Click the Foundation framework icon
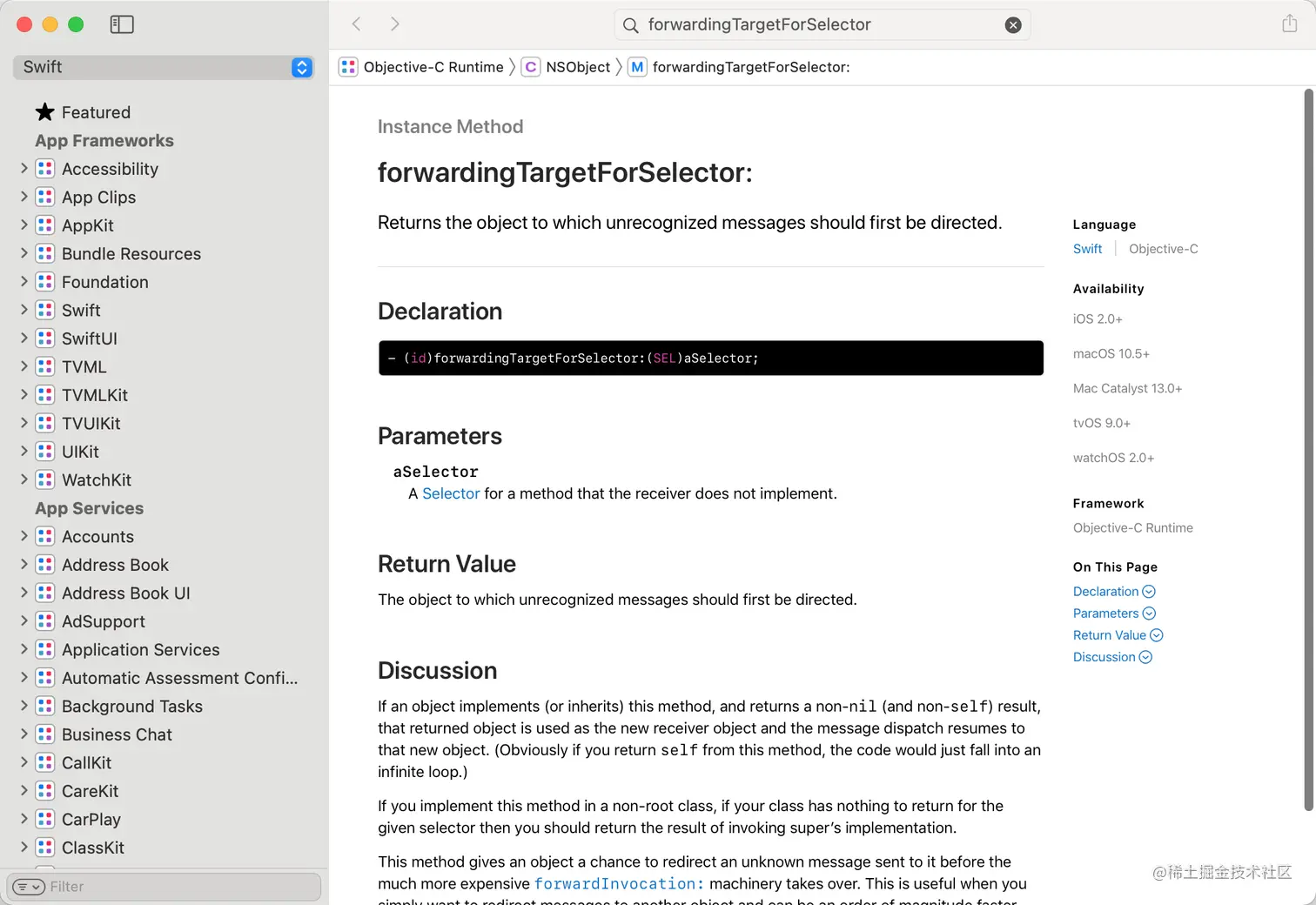Screen dimensions: 1316x905 (45, 282)
